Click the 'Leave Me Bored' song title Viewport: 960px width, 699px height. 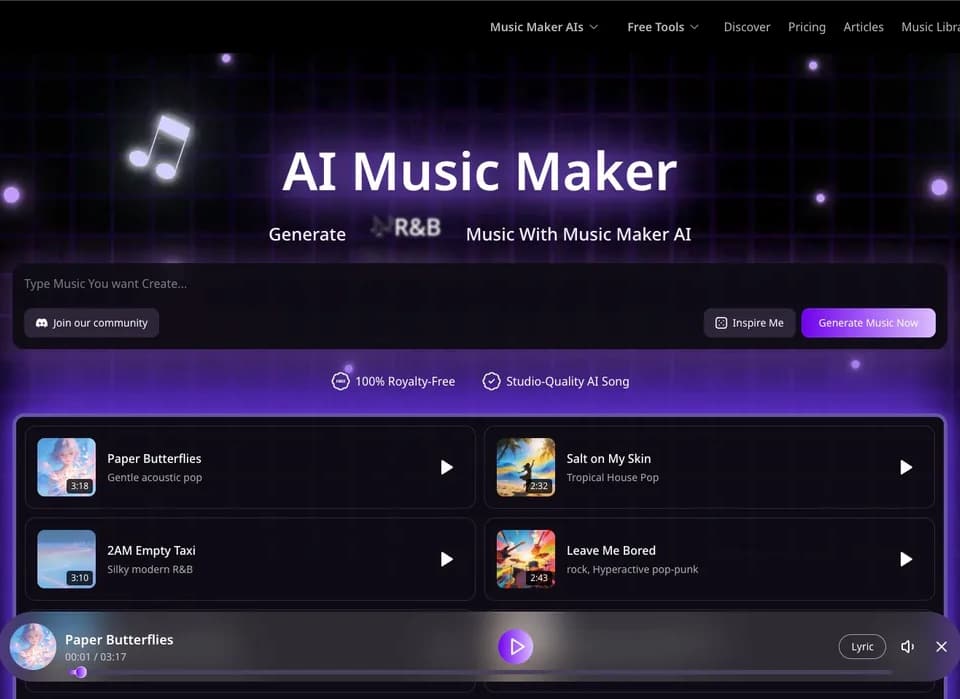point(611,550)
